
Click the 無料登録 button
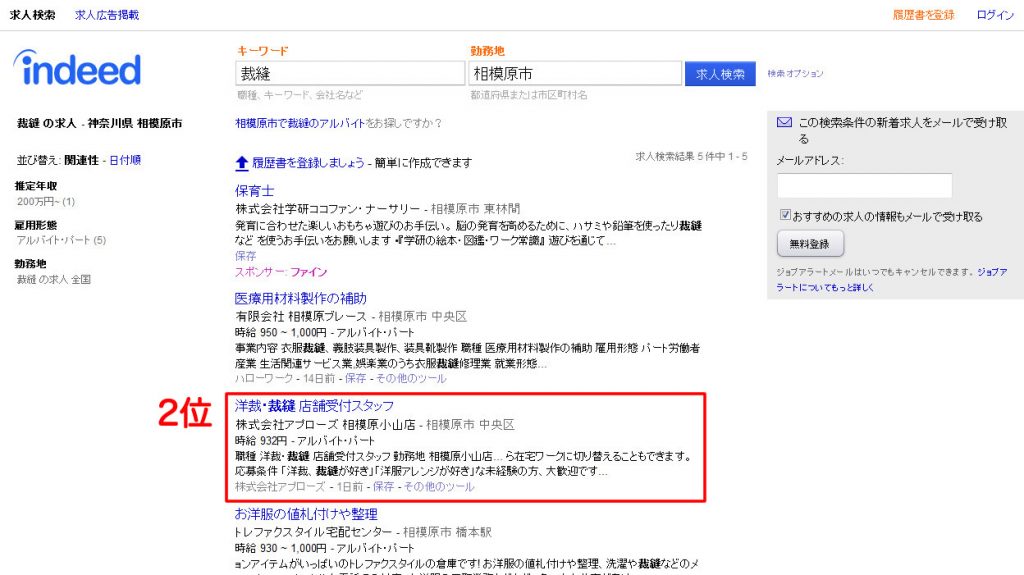(x=810, y=244)
